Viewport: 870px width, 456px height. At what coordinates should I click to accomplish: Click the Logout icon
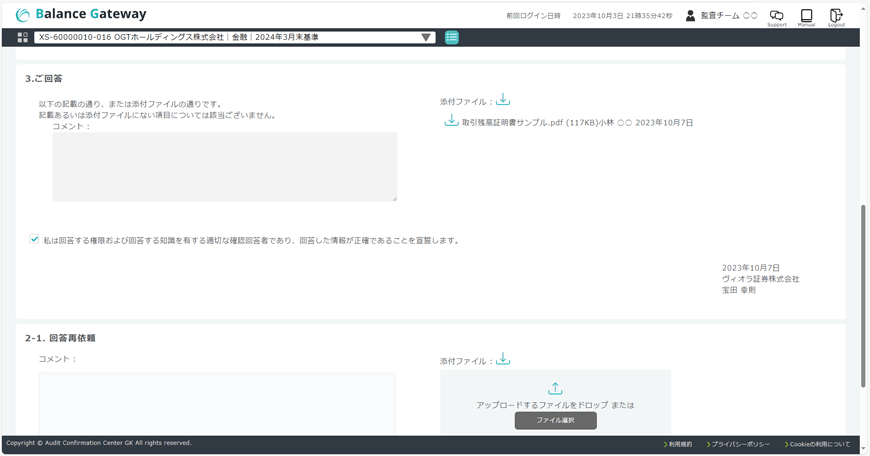[836, 16]
